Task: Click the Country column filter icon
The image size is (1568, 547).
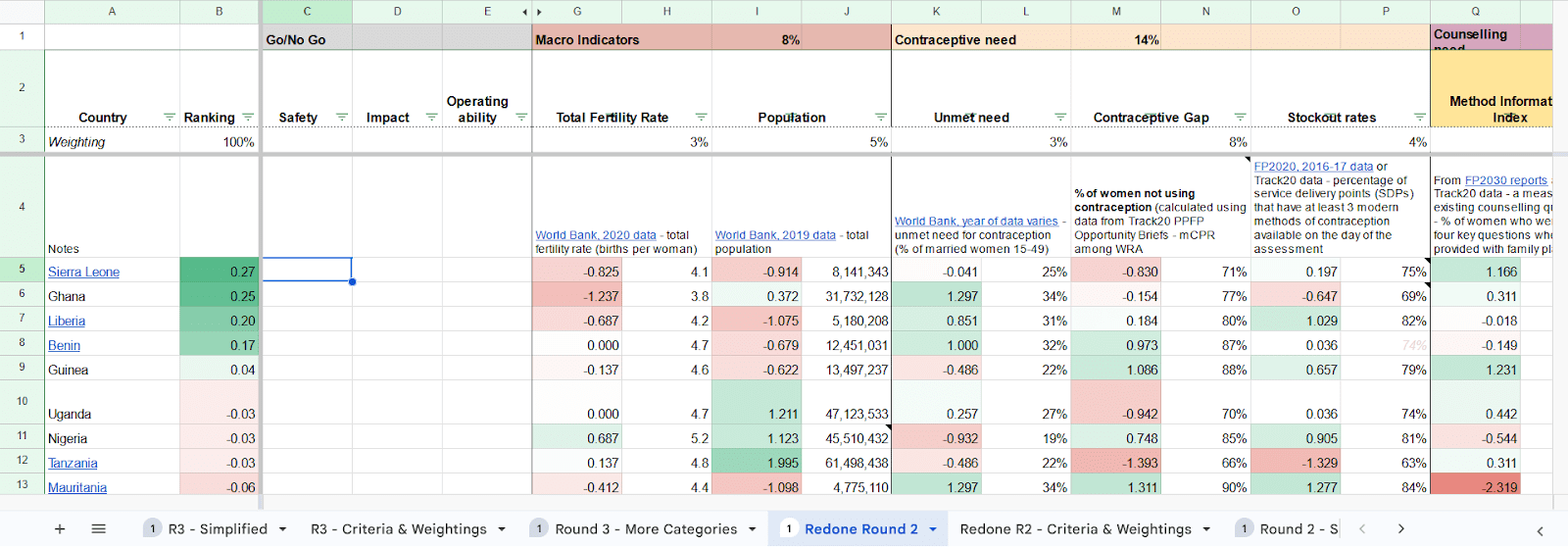Action: (x=170, y=118)
